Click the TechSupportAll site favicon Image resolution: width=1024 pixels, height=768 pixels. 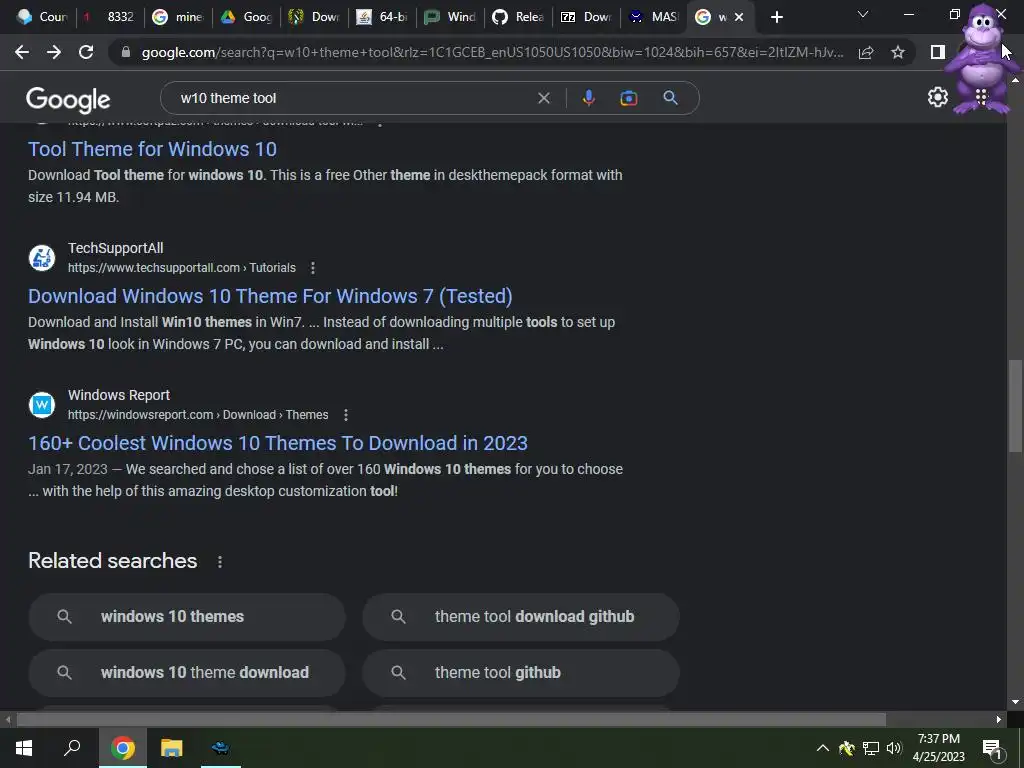[x=42, y=258]
